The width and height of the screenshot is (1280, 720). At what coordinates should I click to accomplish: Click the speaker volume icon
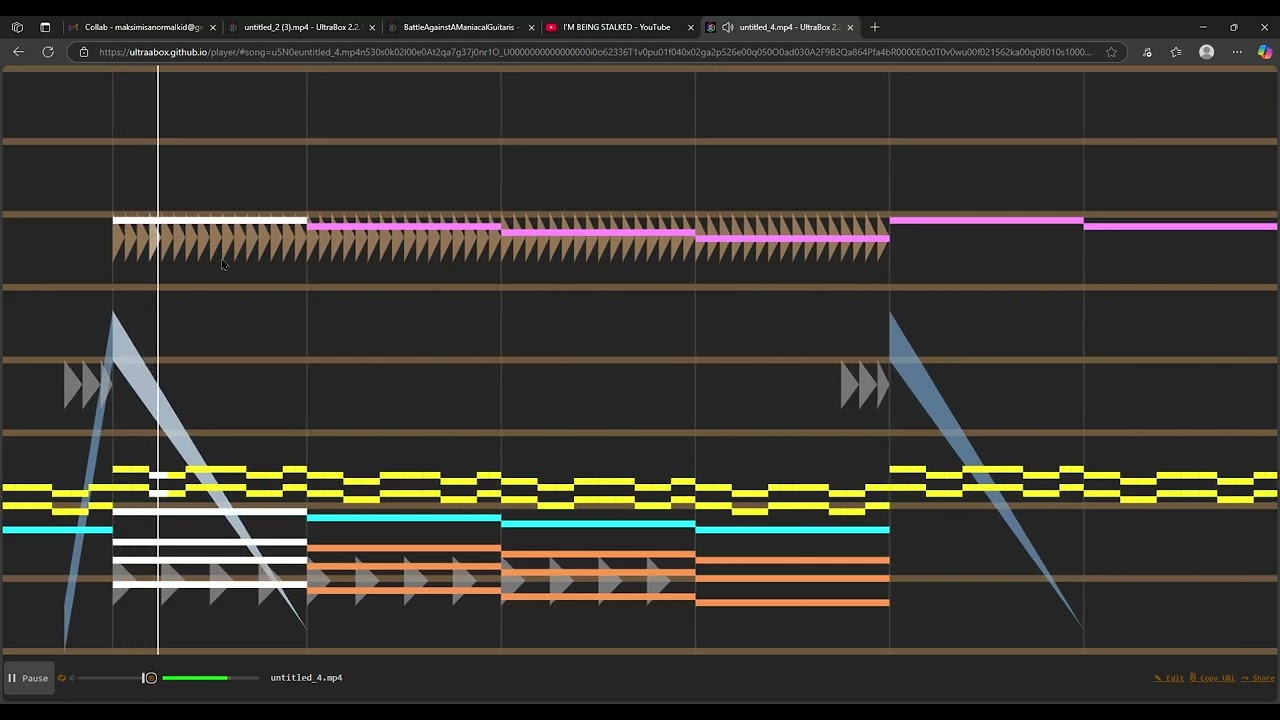[71, 678]
